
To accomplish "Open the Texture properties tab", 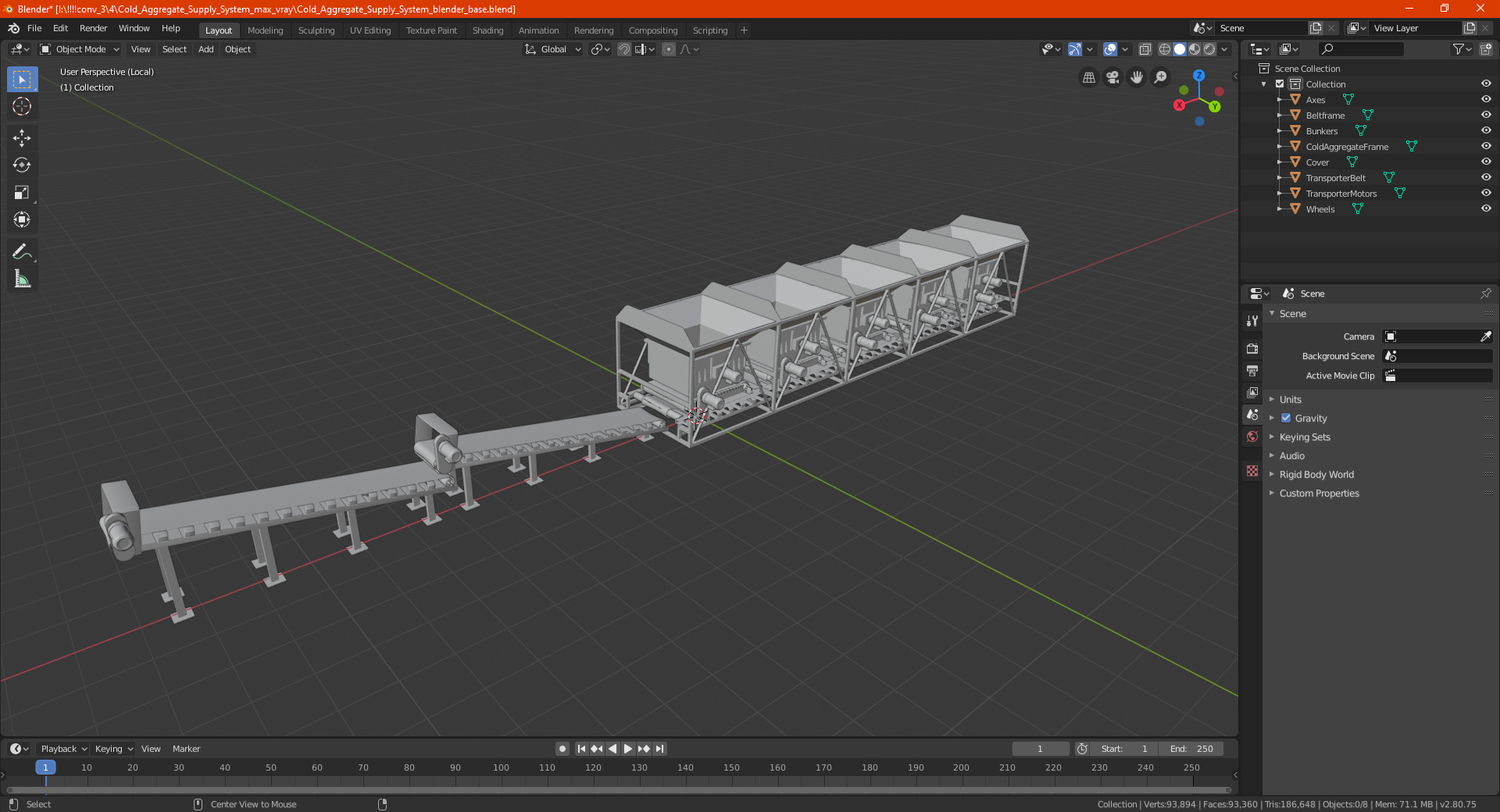I will tap(1252, 471).
